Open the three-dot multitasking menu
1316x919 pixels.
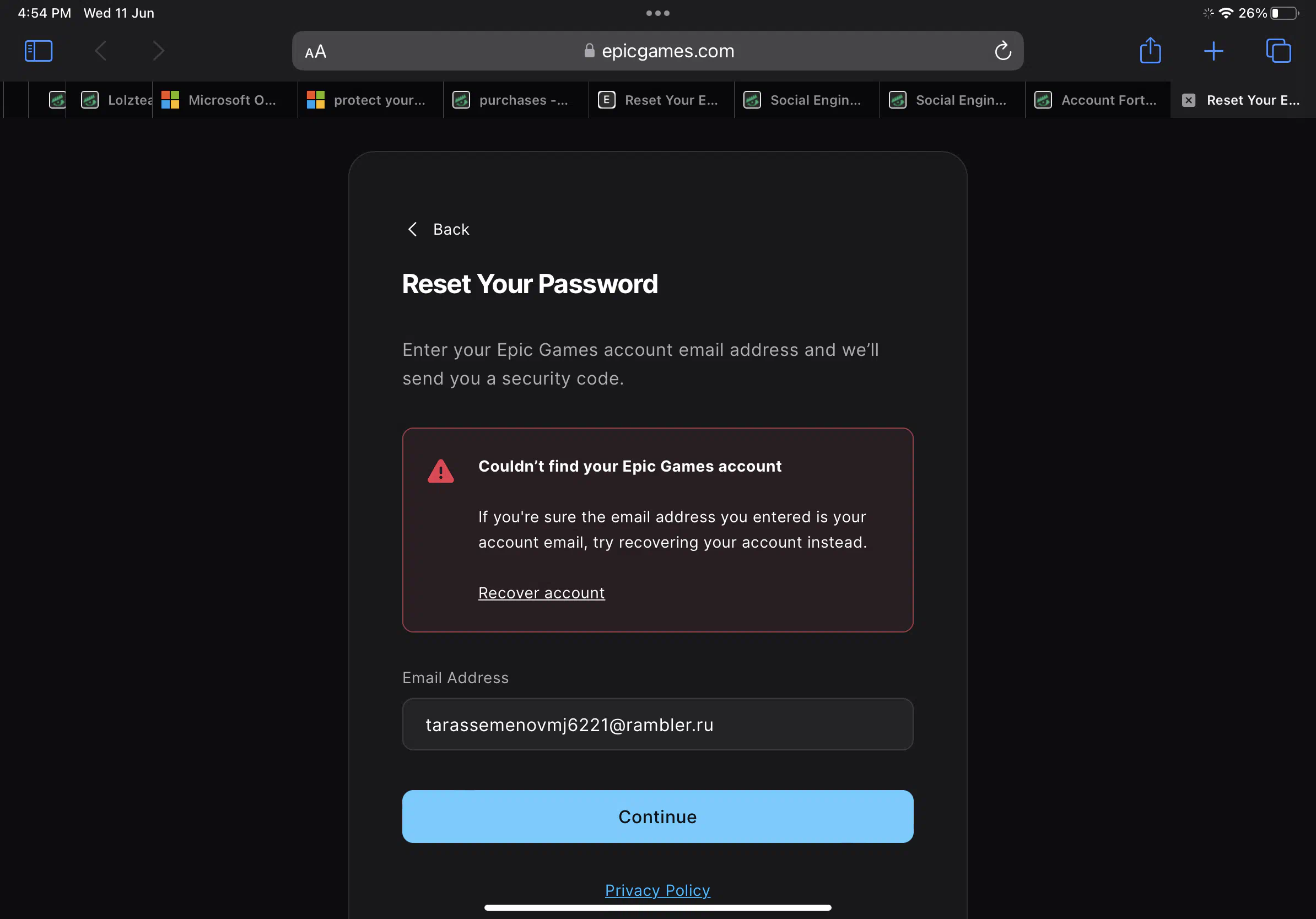click(x=657, y=13)
